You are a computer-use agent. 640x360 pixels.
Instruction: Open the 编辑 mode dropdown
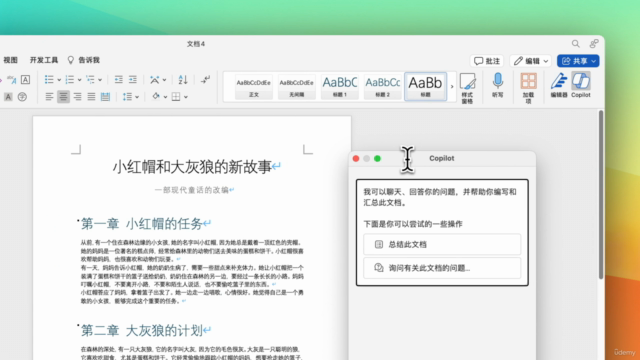coord(531,61)
